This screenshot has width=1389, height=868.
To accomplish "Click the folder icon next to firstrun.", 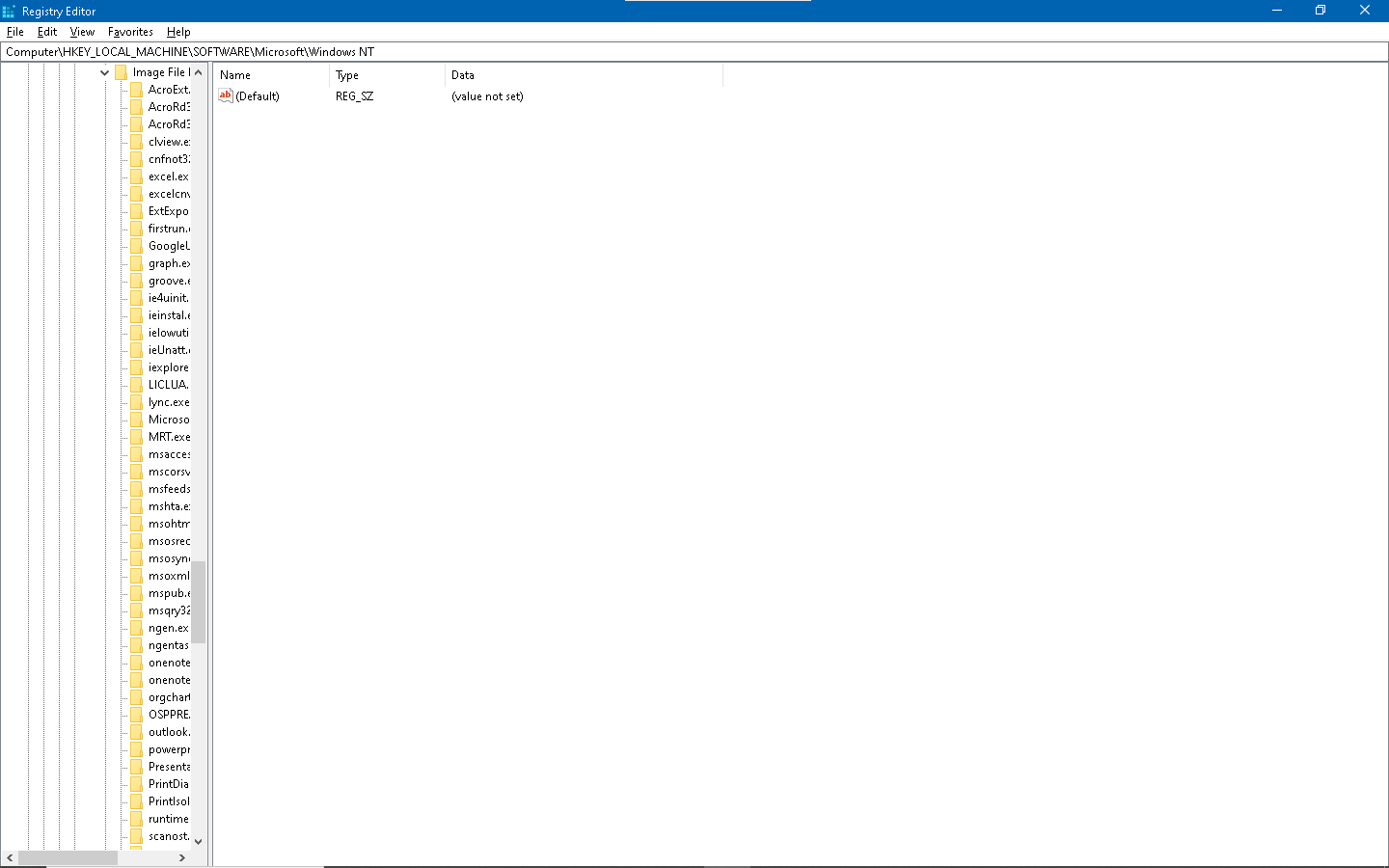I will tap(136, 229).
